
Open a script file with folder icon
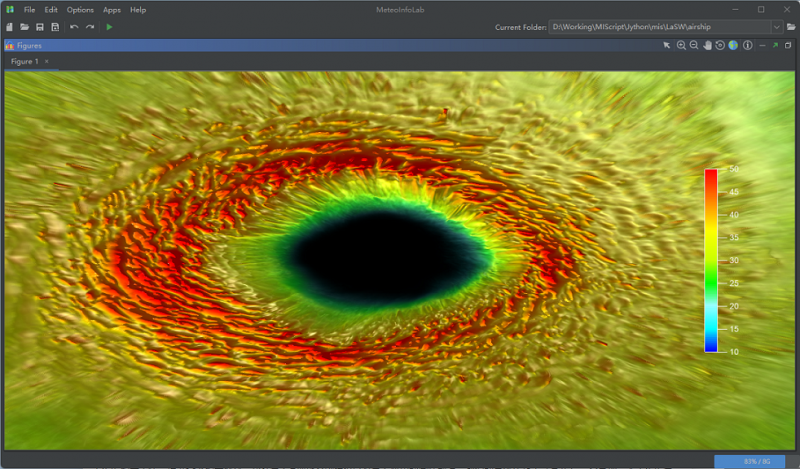tap(24, 27)
